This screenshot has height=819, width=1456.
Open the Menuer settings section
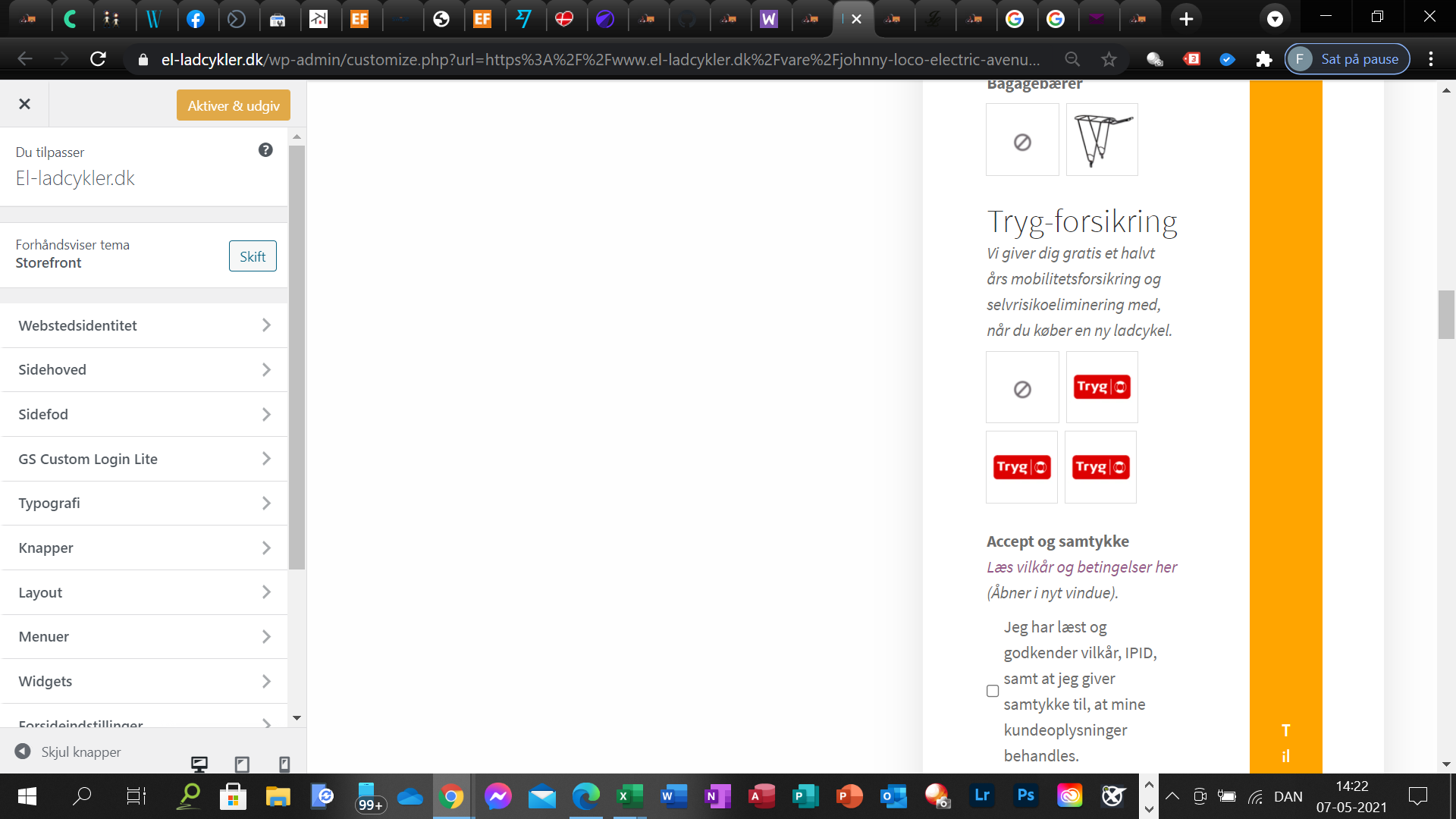(144, 637)
